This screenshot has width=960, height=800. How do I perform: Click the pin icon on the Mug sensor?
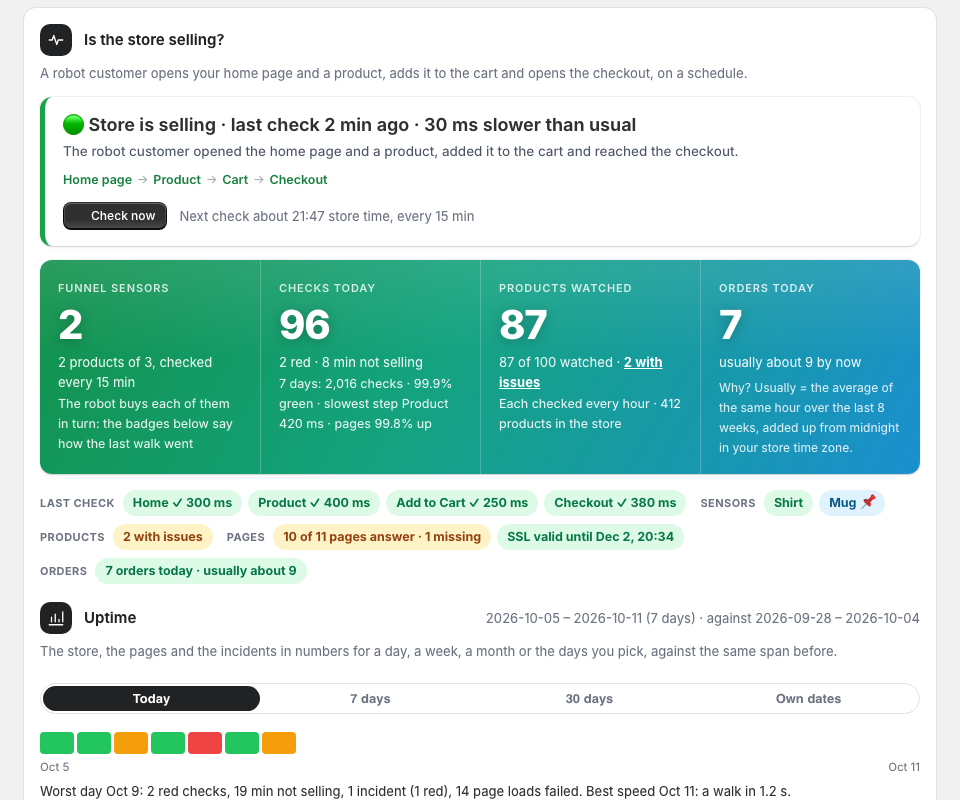pyautogui.click(x=868, y=502)
